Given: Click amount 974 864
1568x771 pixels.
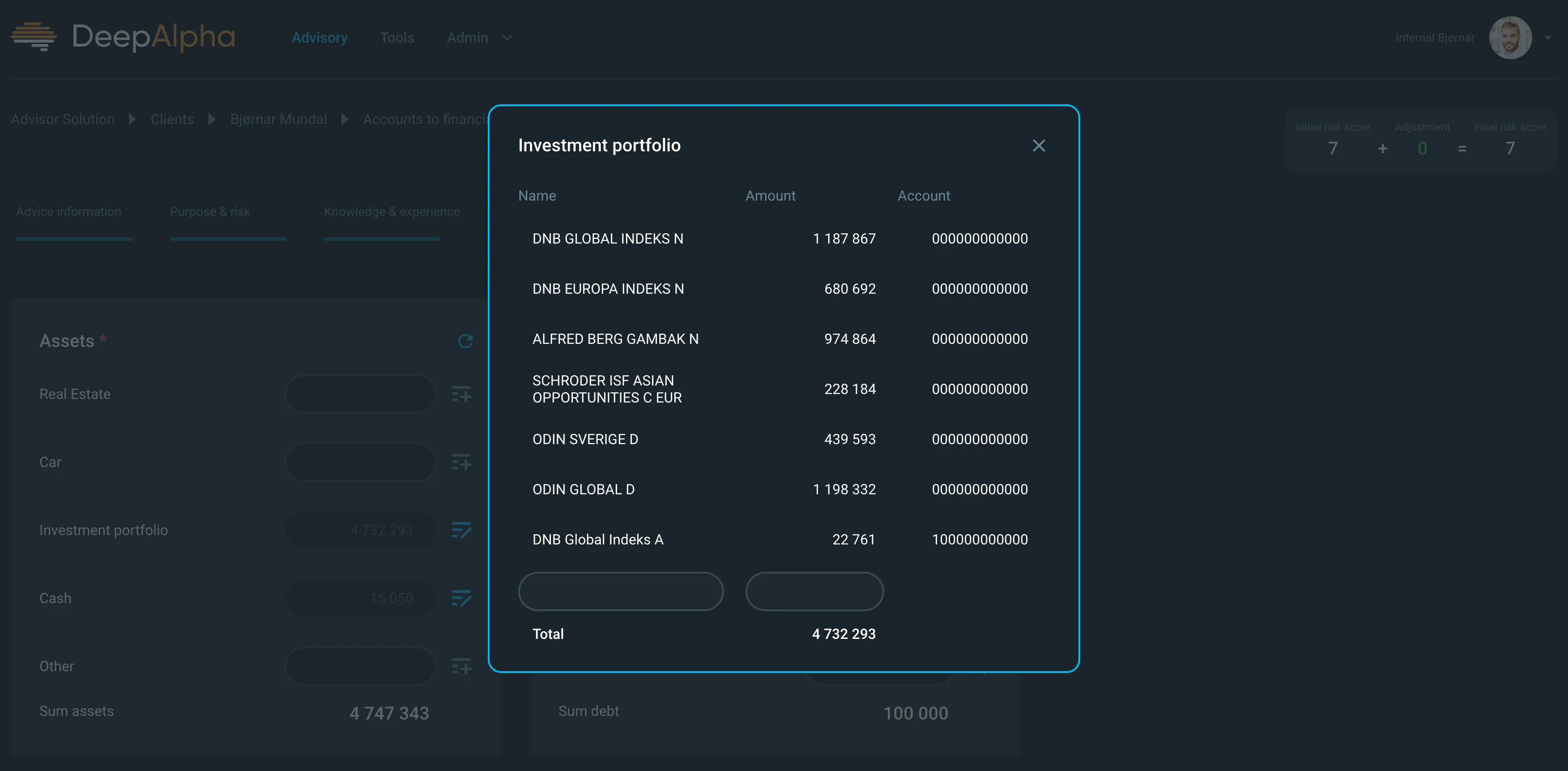Looking at the screenshot, I should (850, 339).
